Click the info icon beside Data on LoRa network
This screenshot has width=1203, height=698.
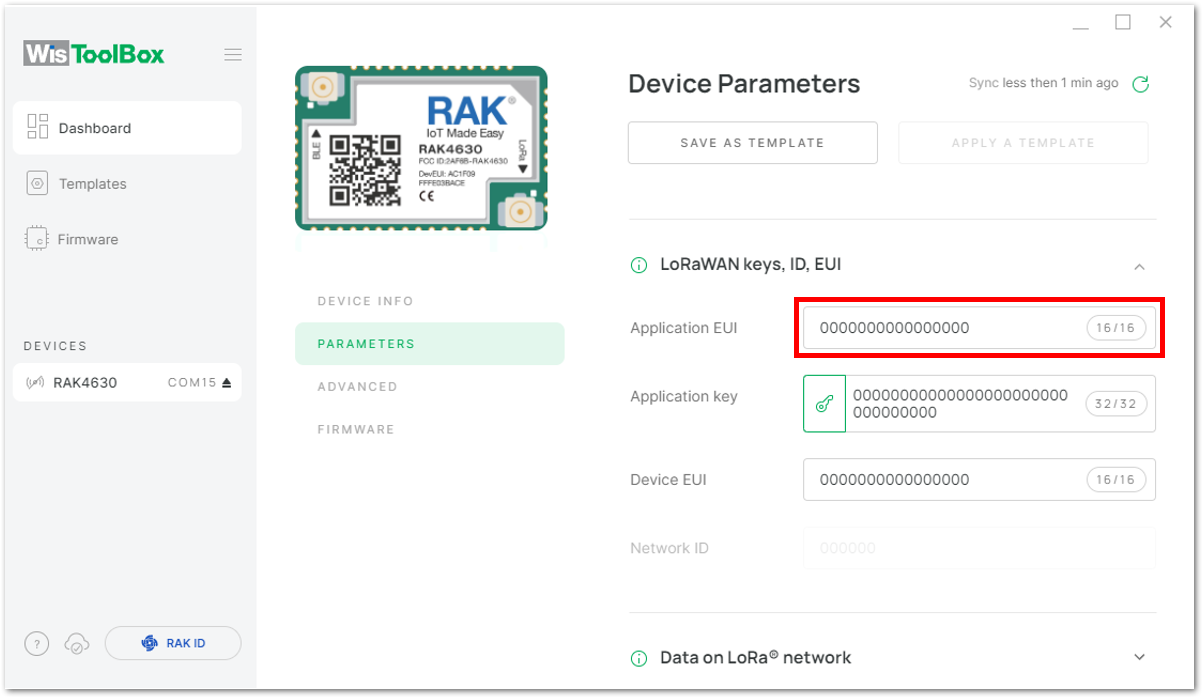(x=639, y=659)
